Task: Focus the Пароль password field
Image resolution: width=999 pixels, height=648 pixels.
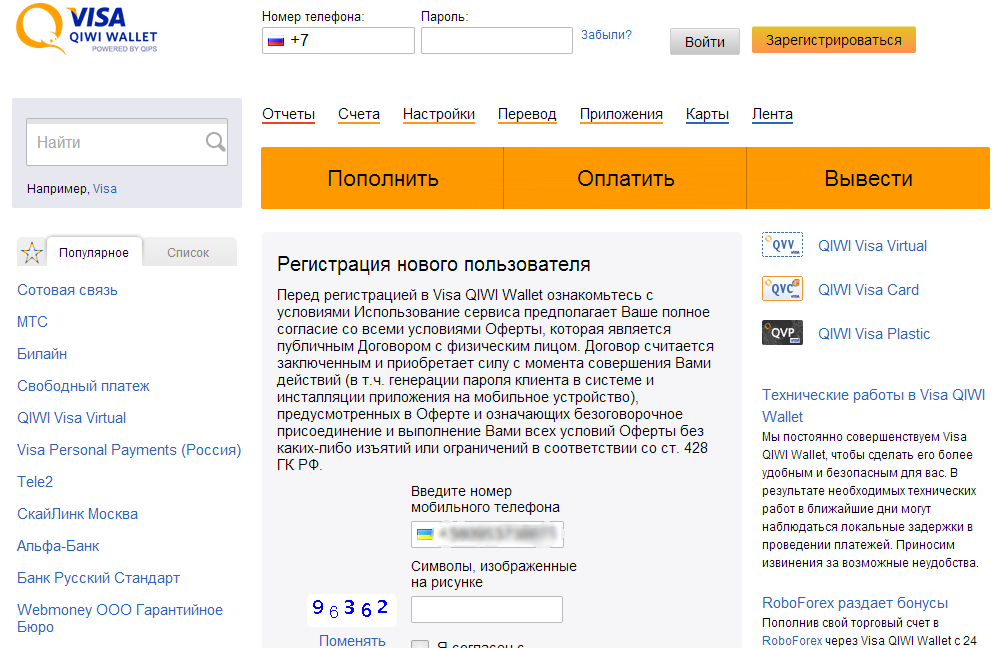Action: [x=497, y=40]
